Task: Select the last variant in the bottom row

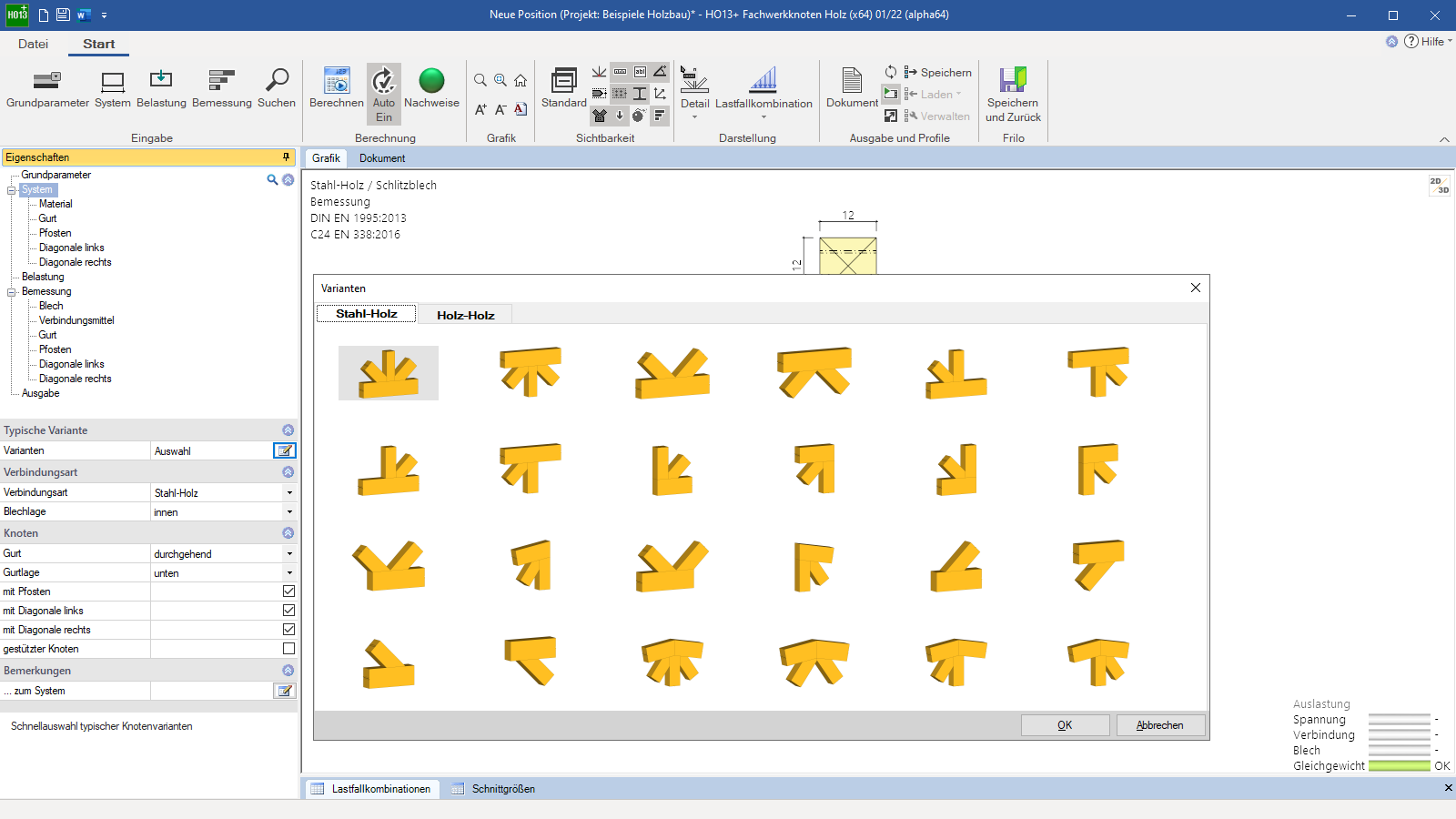Action: [1098, 662]
